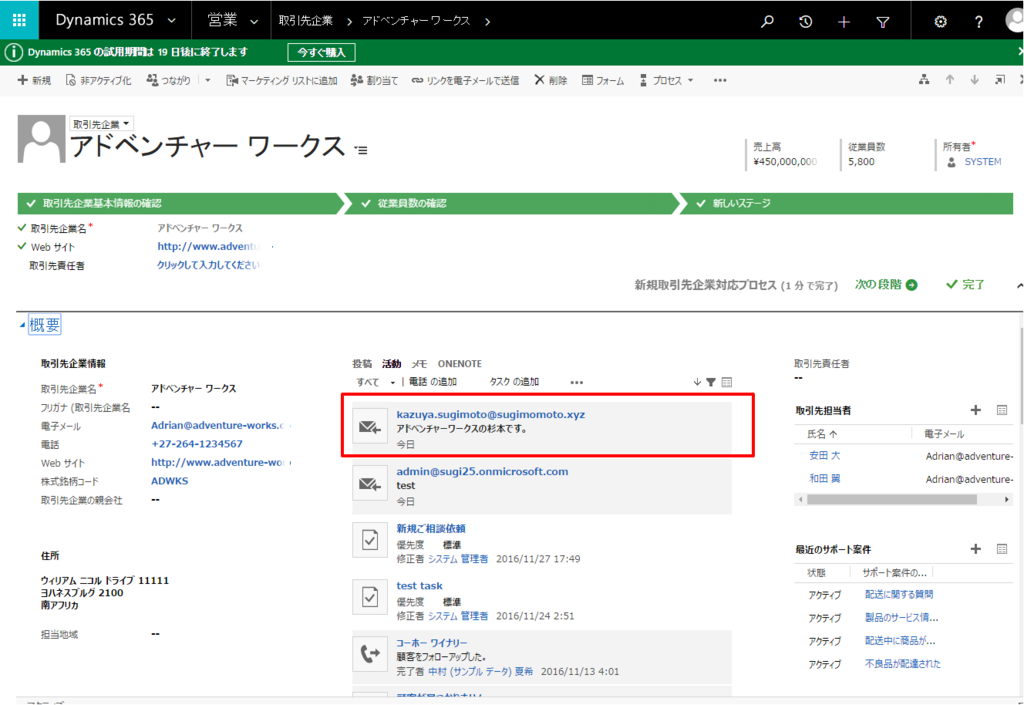1024x705 pixels.
Task: Click the hierarchy view icon
Action: click(924, 80)
